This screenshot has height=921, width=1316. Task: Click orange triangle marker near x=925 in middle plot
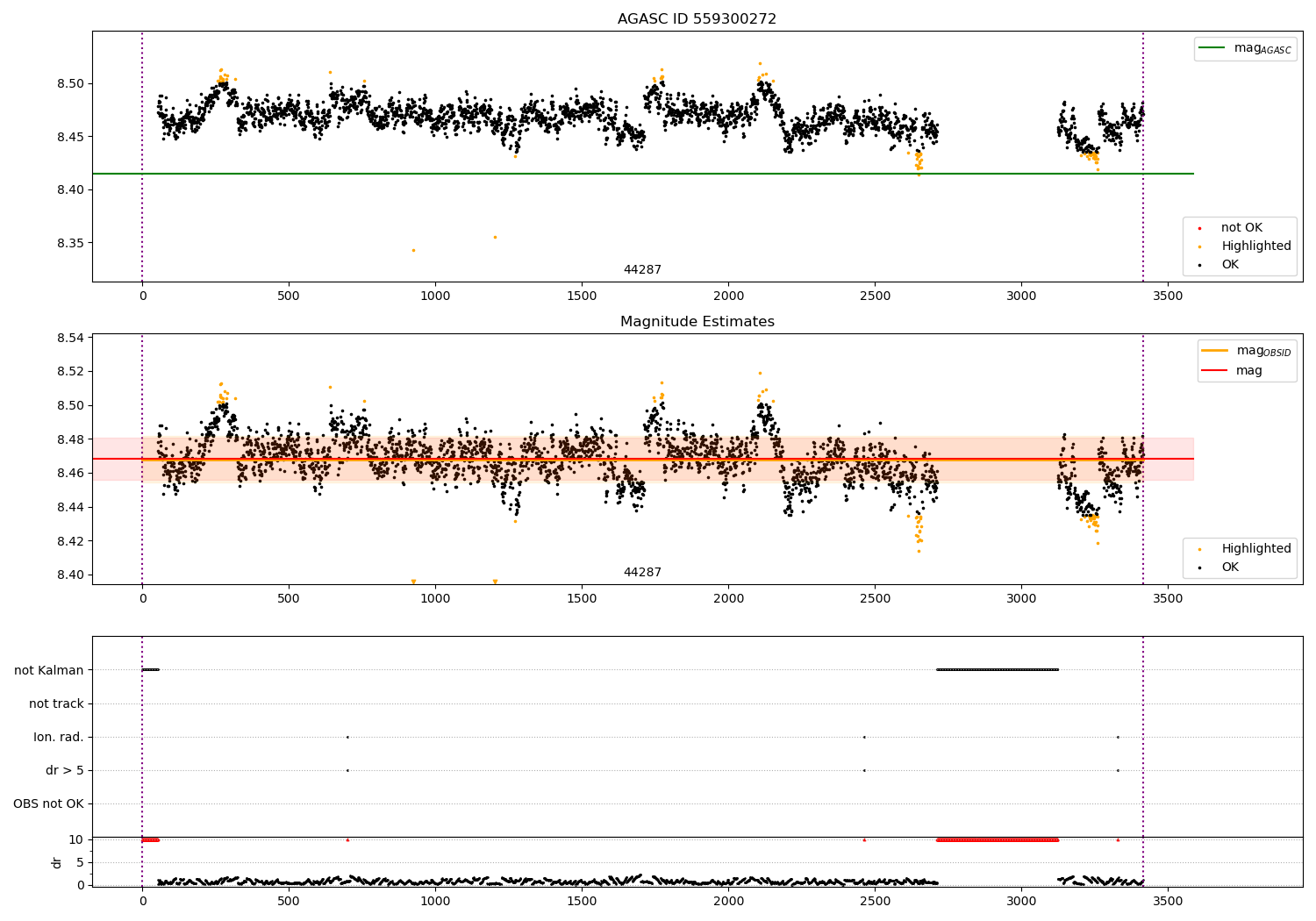[x=413, y=582]
